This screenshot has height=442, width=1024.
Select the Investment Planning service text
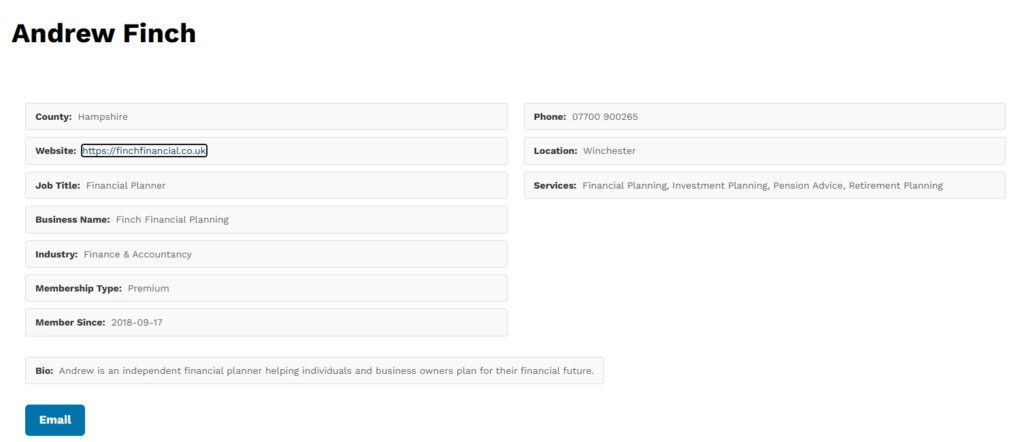click(x=720, y=185)
